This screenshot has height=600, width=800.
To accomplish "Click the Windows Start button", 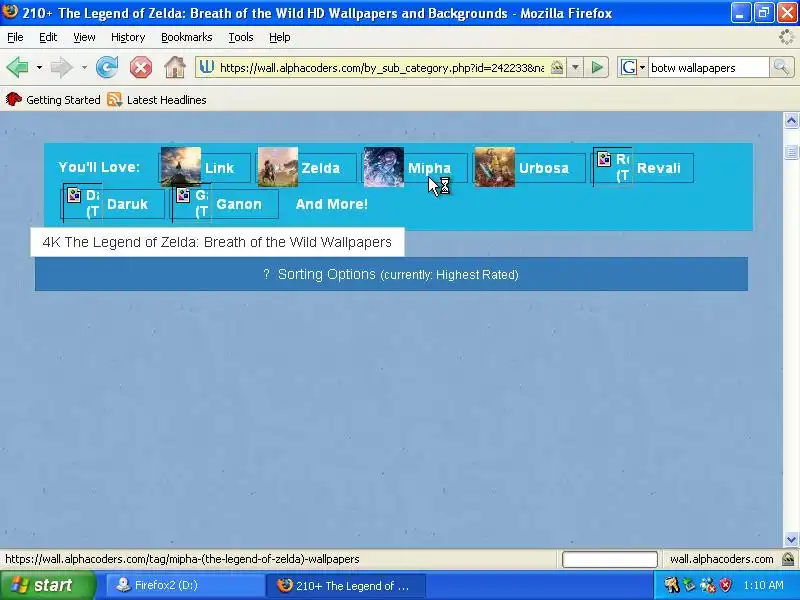I will pyautogui.click(x=47, y=585).
